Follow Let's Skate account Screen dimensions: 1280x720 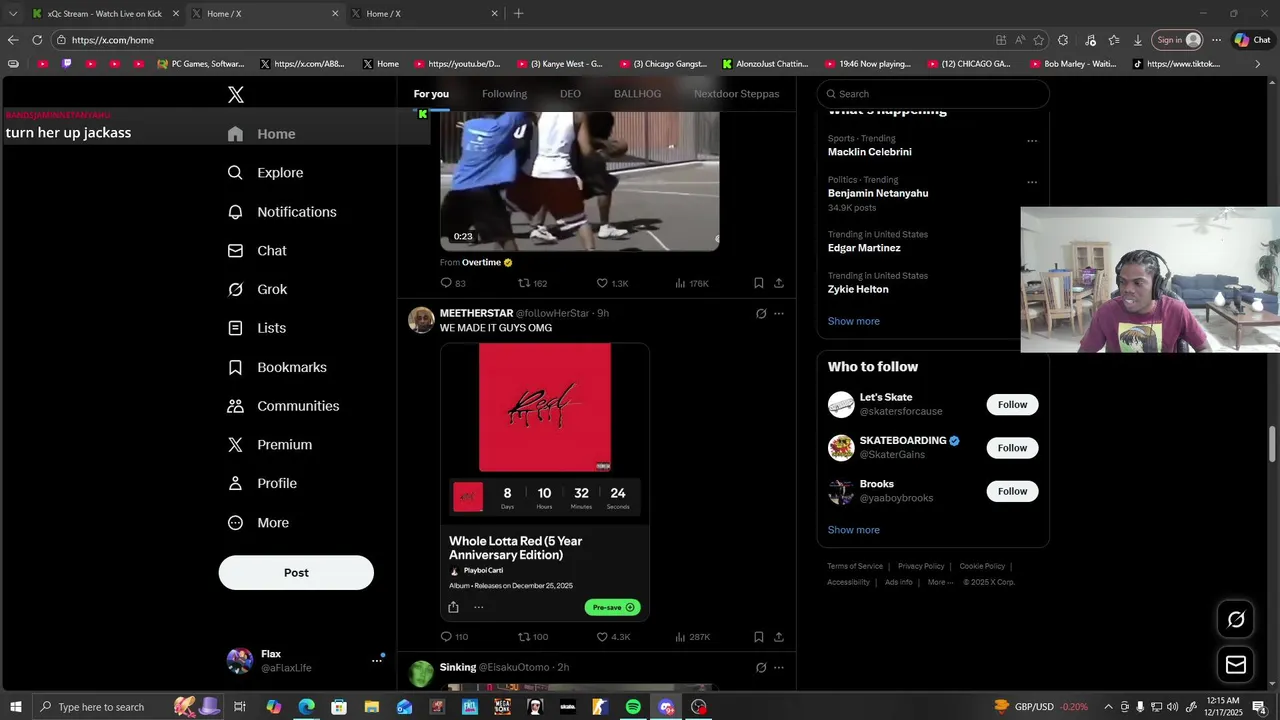[1012, 405]
